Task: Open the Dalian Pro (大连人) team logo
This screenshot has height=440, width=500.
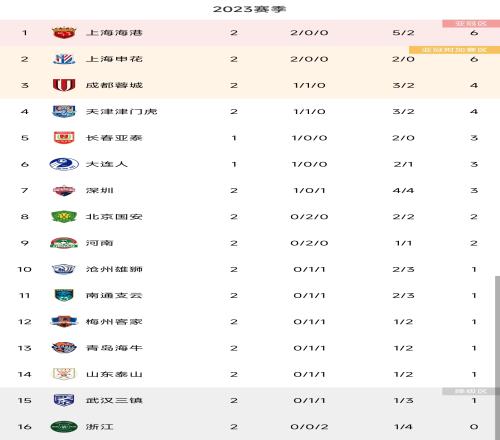Action: point(64,164)
